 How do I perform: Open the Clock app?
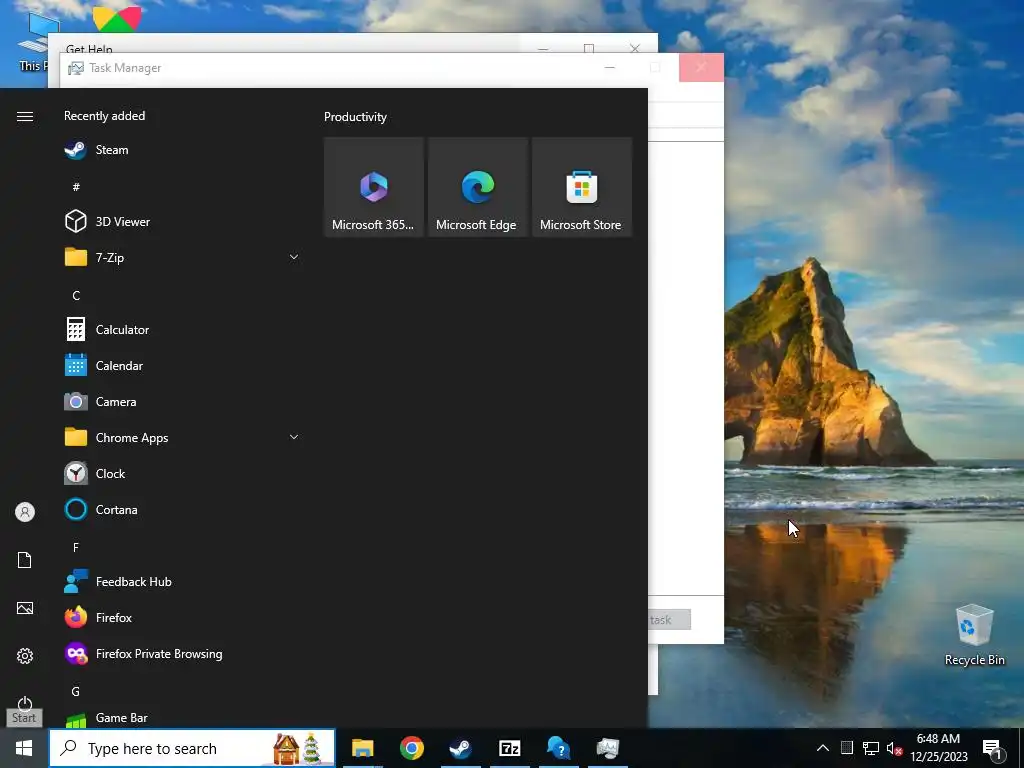183,473
